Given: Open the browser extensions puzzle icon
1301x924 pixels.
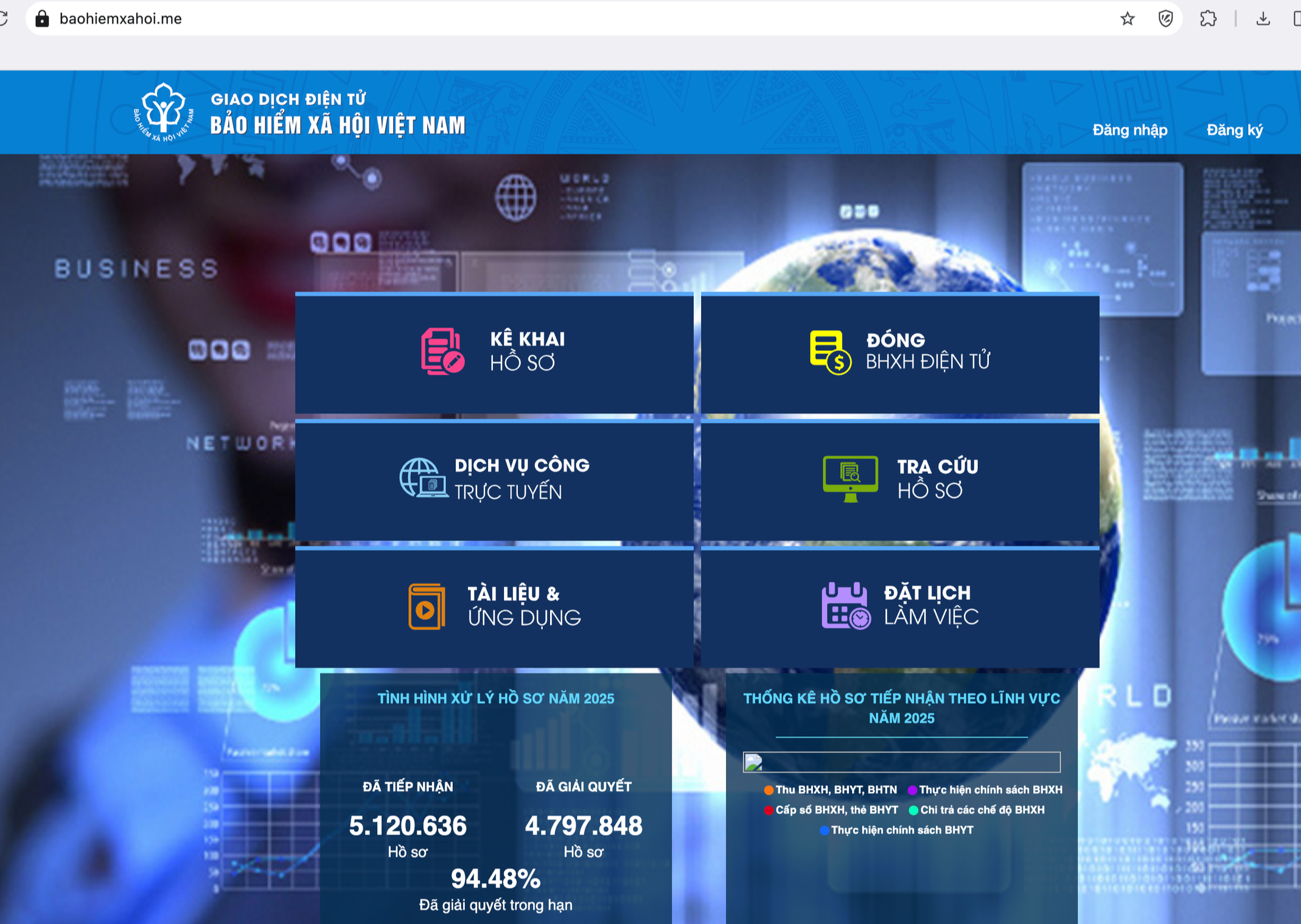Looking at the screenshot, I should [x=1208, y=19].
